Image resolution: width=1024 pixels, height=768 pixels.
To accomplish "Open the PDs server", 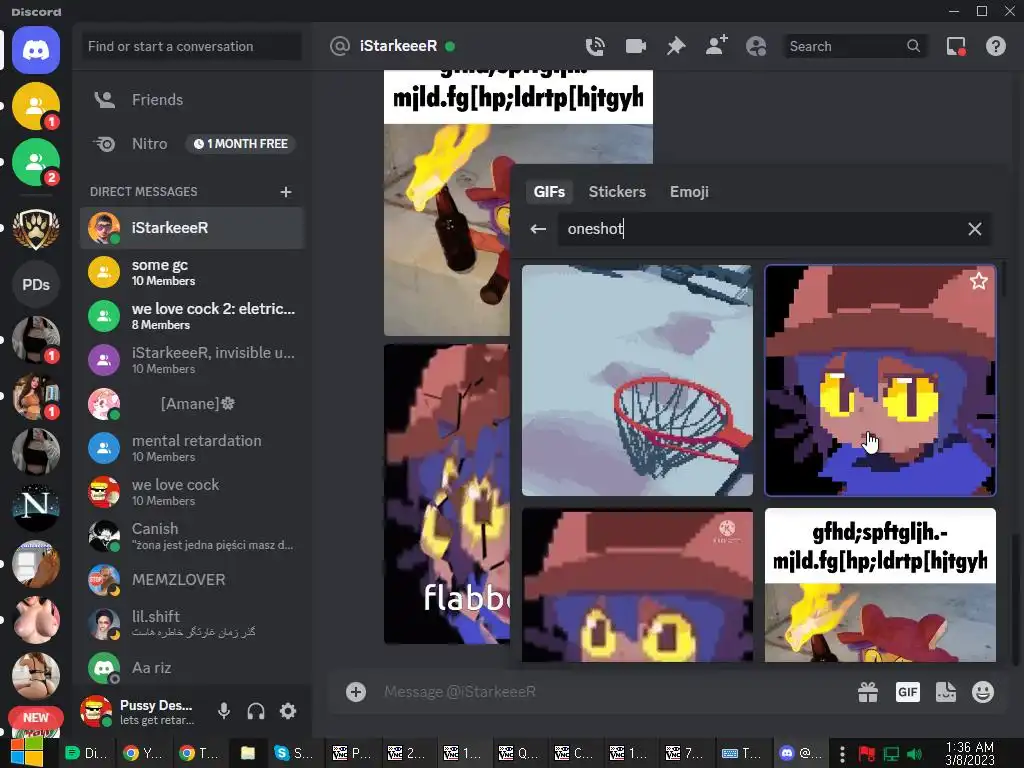I will (36, 285).
